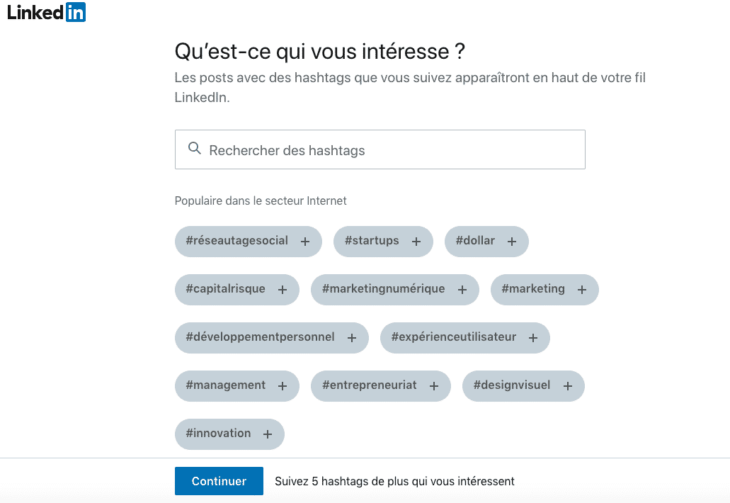Click plus icon for #expérienceutilisateur
The height and width of the screenshot is (503, 730).
point(533,338)
